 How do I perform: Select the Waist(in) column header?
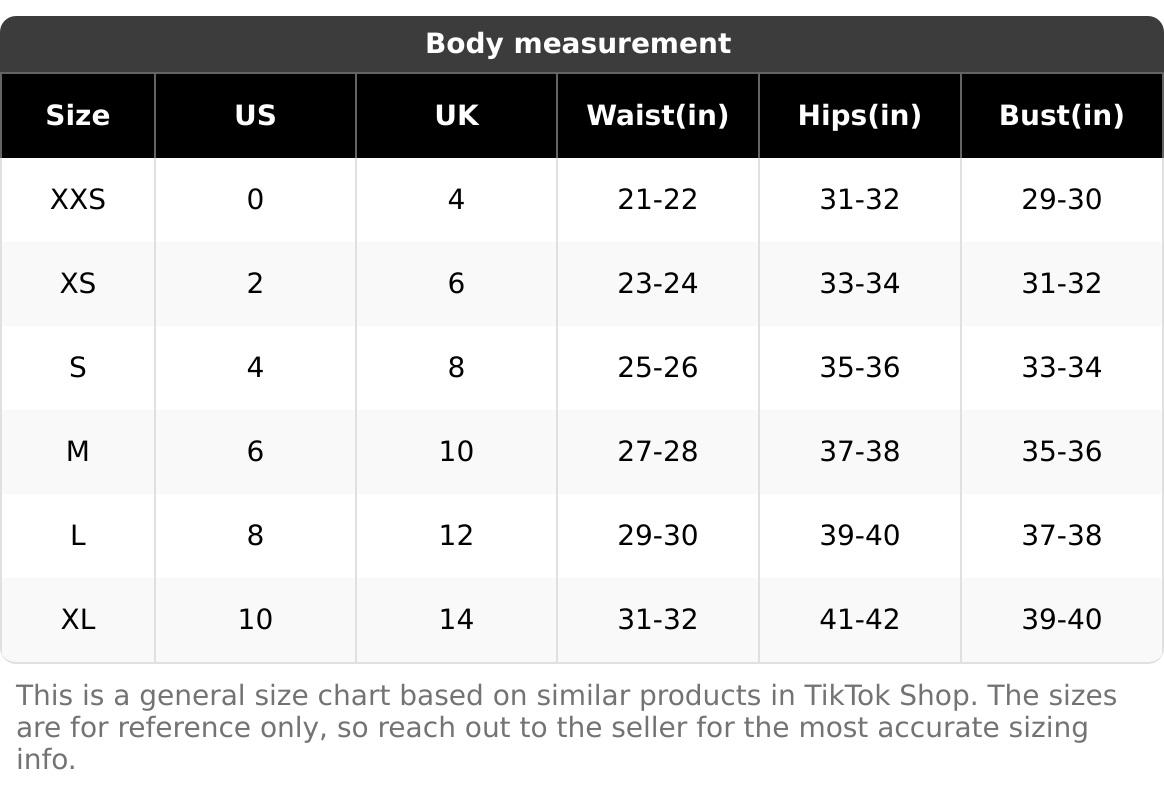point(657,116)
